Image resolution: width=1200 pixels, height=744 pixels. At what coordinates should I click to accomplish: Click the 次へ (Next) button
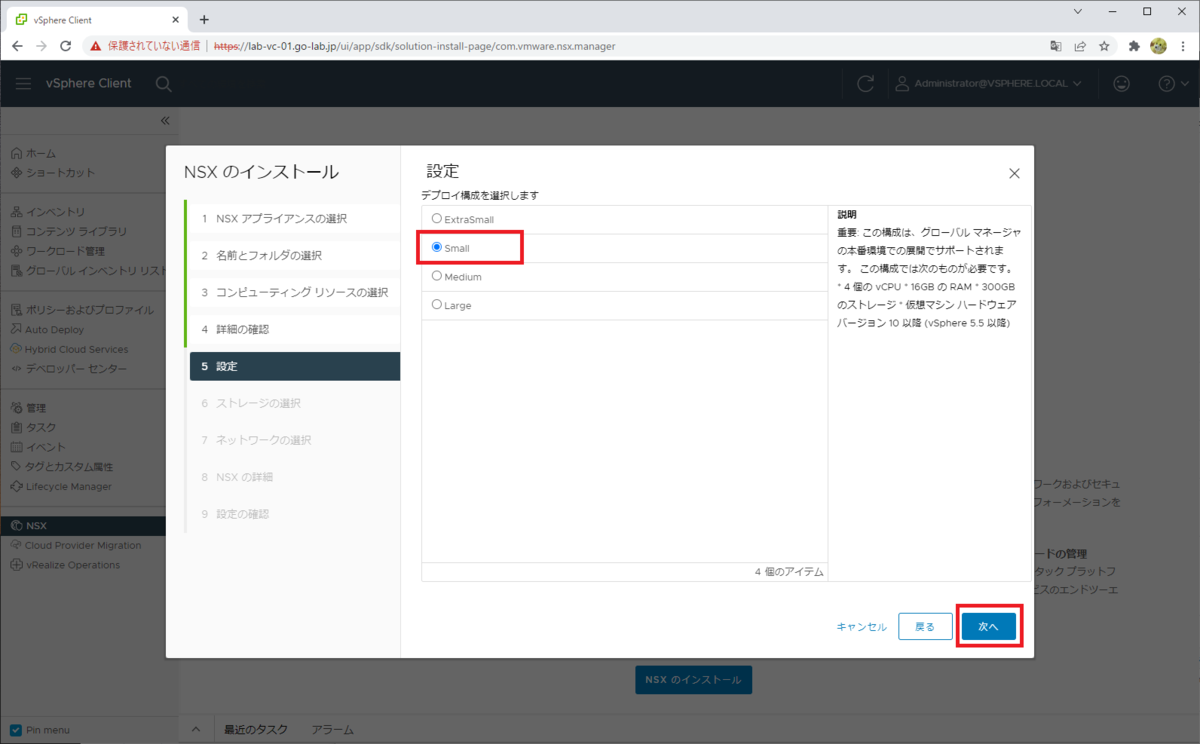(988, 626)
